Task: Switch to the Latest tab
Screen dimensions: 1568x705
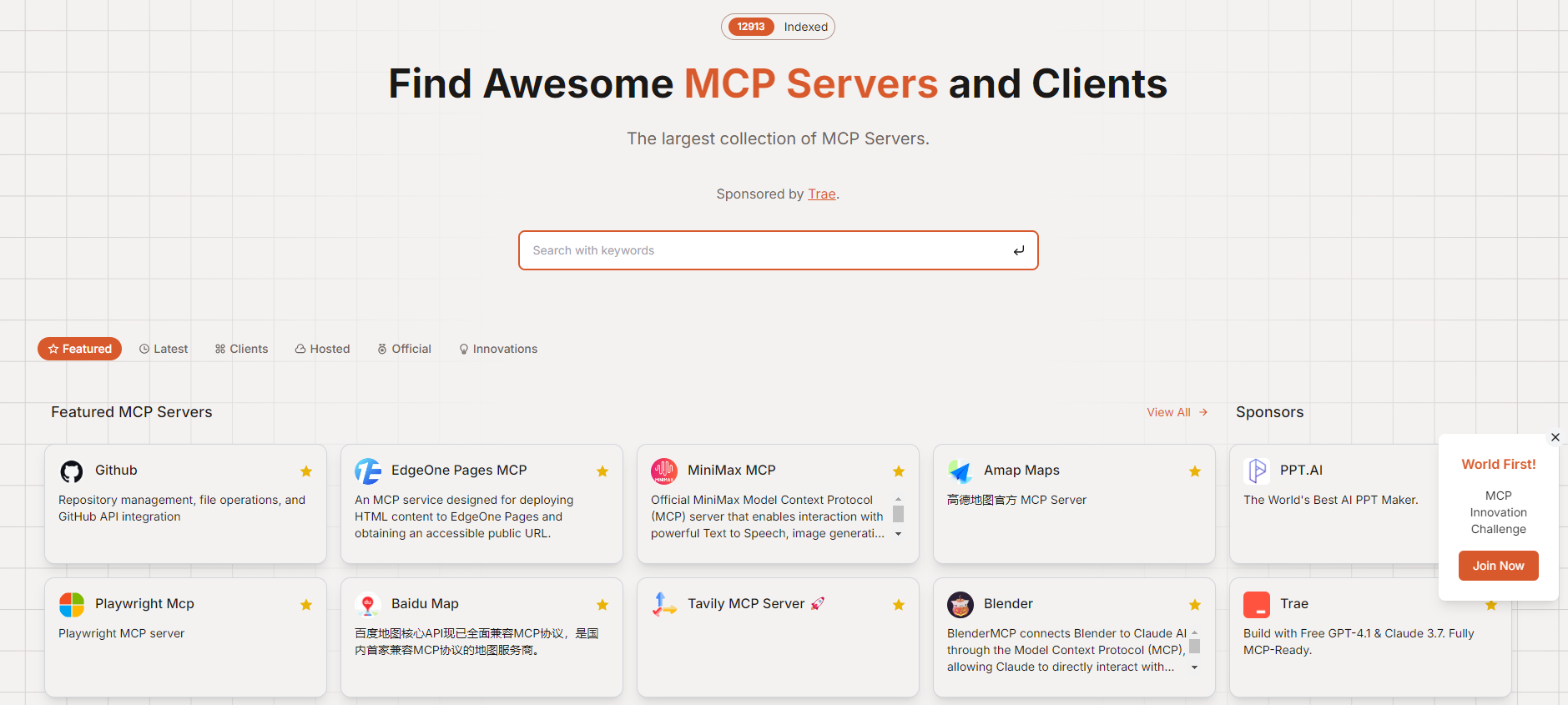Action: 164,349
